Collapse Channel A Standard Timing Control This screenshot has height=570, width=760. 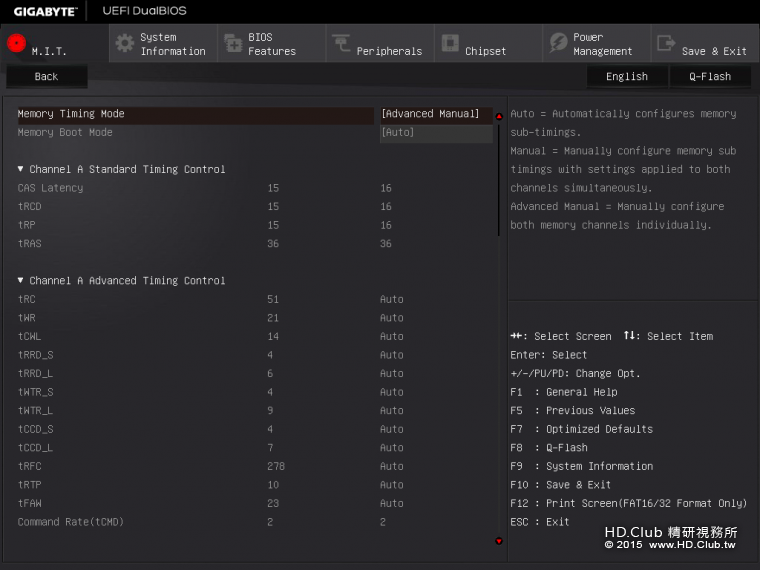[21, 169]
